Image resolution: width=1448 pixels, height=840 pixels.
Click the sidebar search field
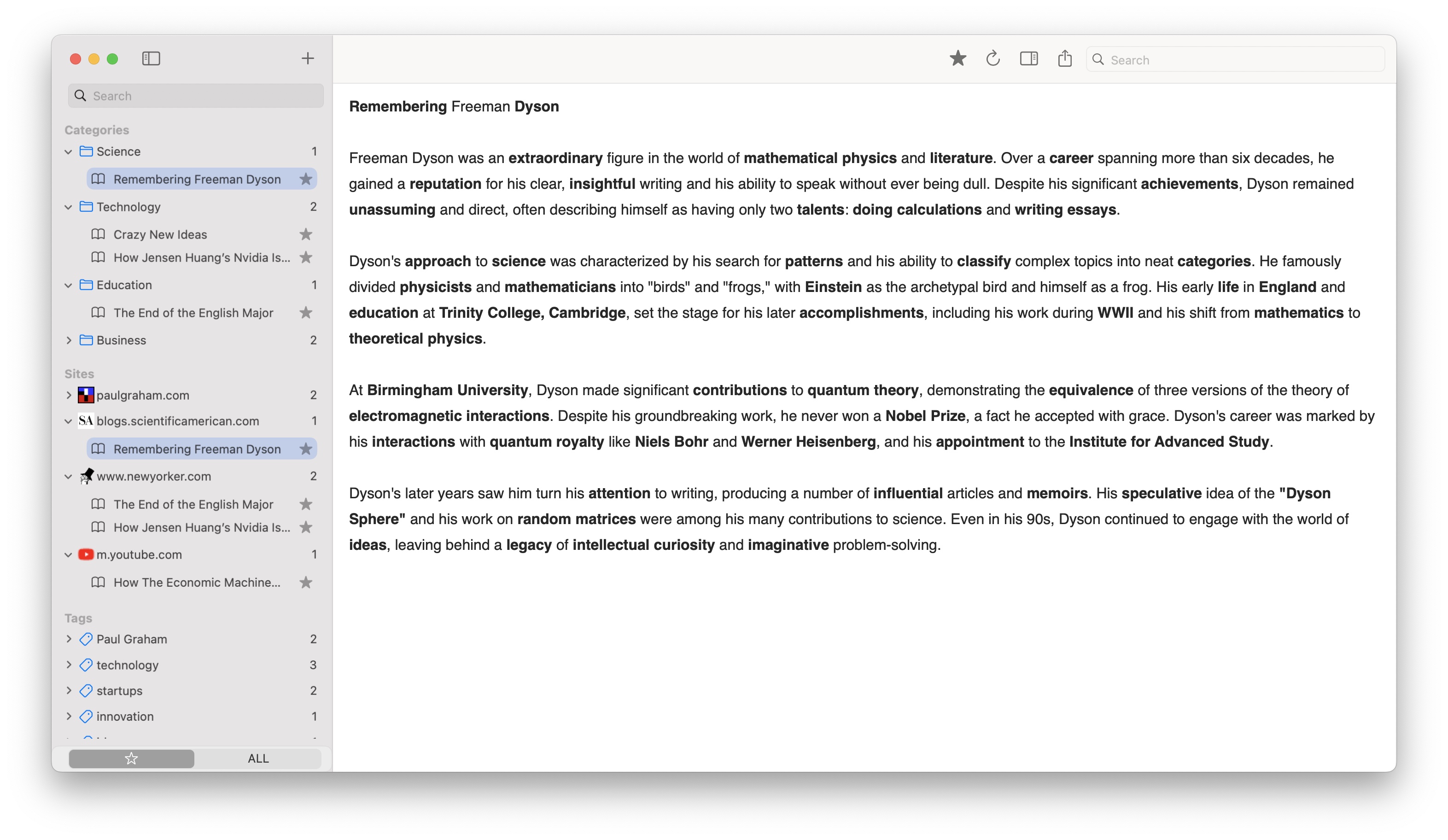(x=195, y=95)
